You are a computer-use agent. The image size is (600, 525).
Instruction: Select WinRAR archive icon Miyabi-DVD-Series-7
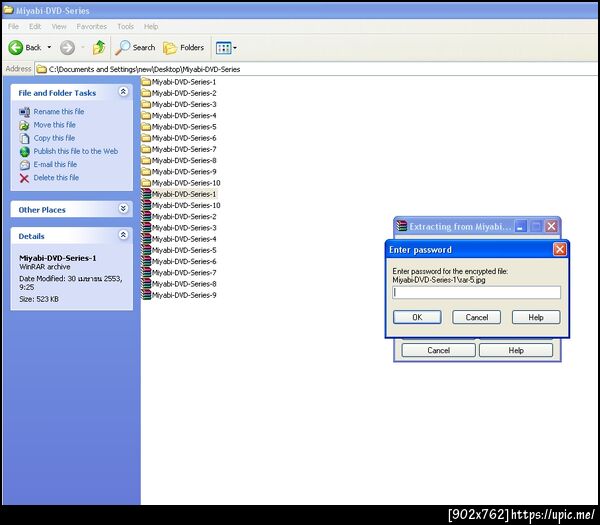[146, 272]
